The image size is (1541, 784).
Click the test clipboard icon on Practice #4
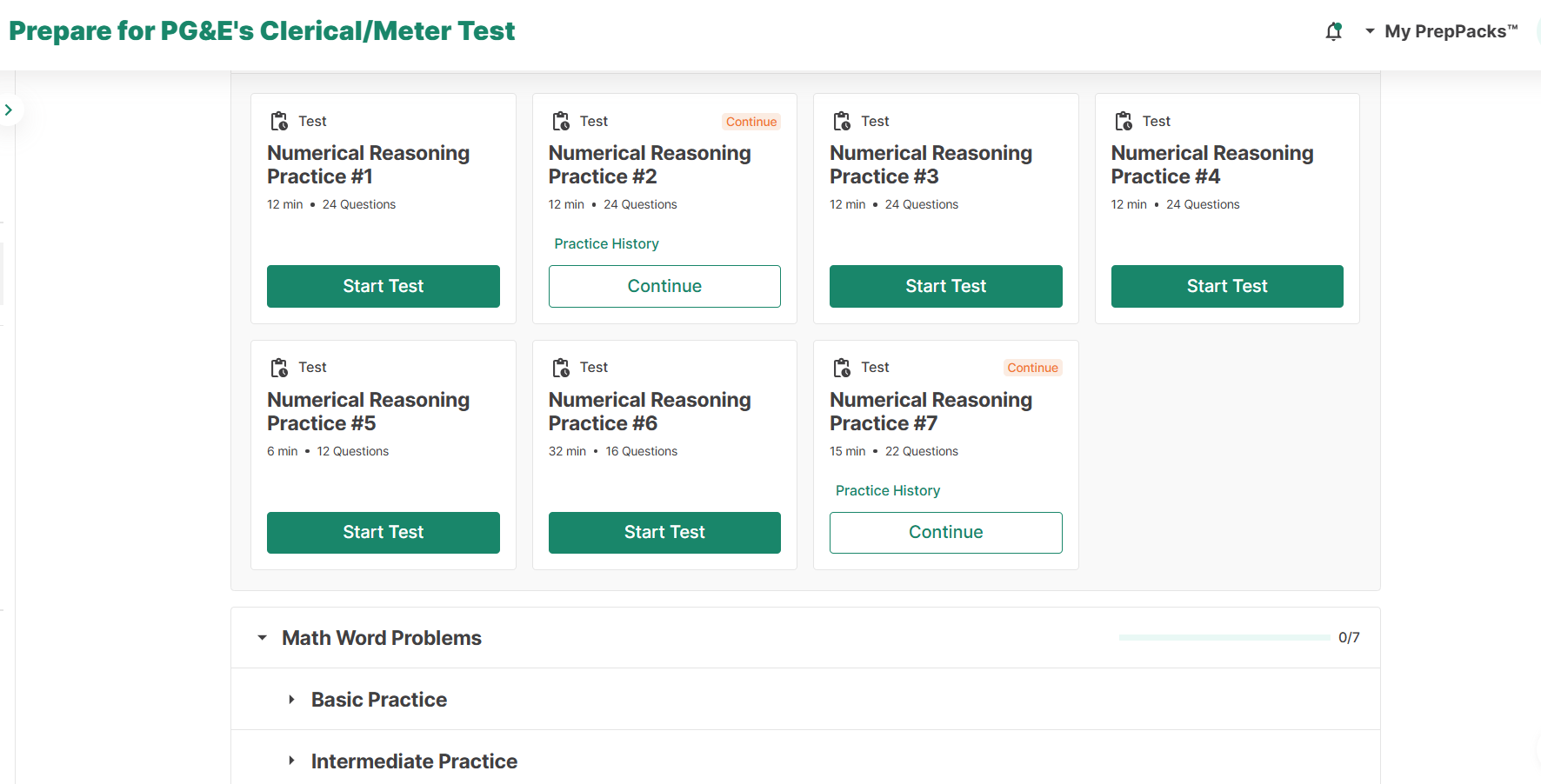(1124, 121)
